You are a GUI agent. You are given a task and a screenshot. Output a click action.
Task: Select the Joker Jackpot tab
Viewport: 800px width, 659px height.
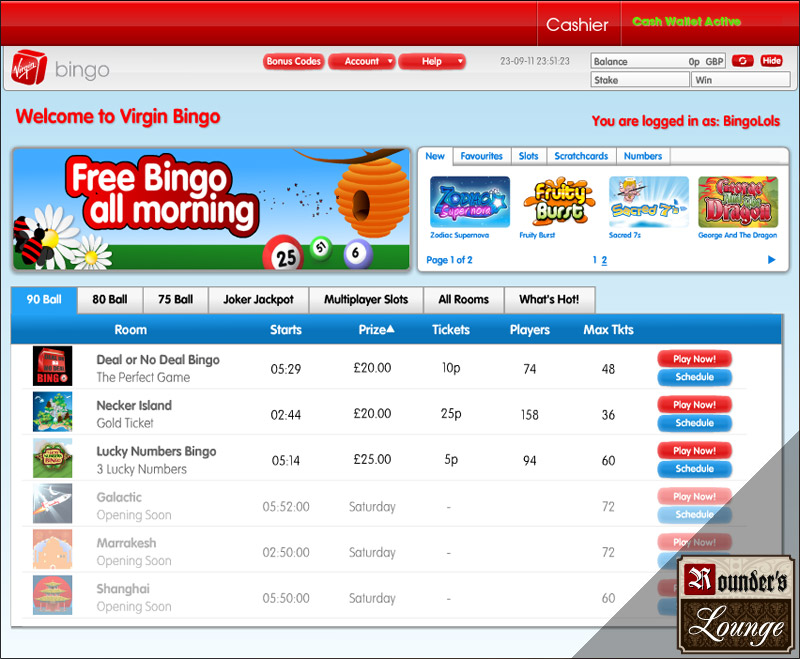tap(259, 299)
